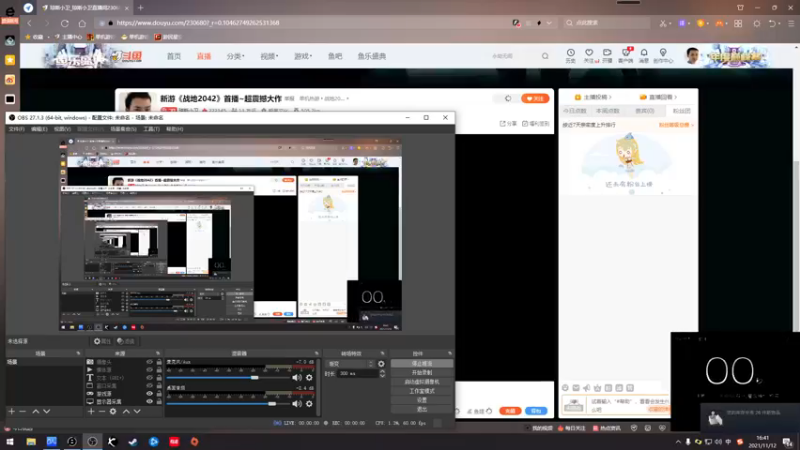This screenshot has width=800, height=450.
Task: Show hidden system tray icons chevron
Action: pos(678,442)
